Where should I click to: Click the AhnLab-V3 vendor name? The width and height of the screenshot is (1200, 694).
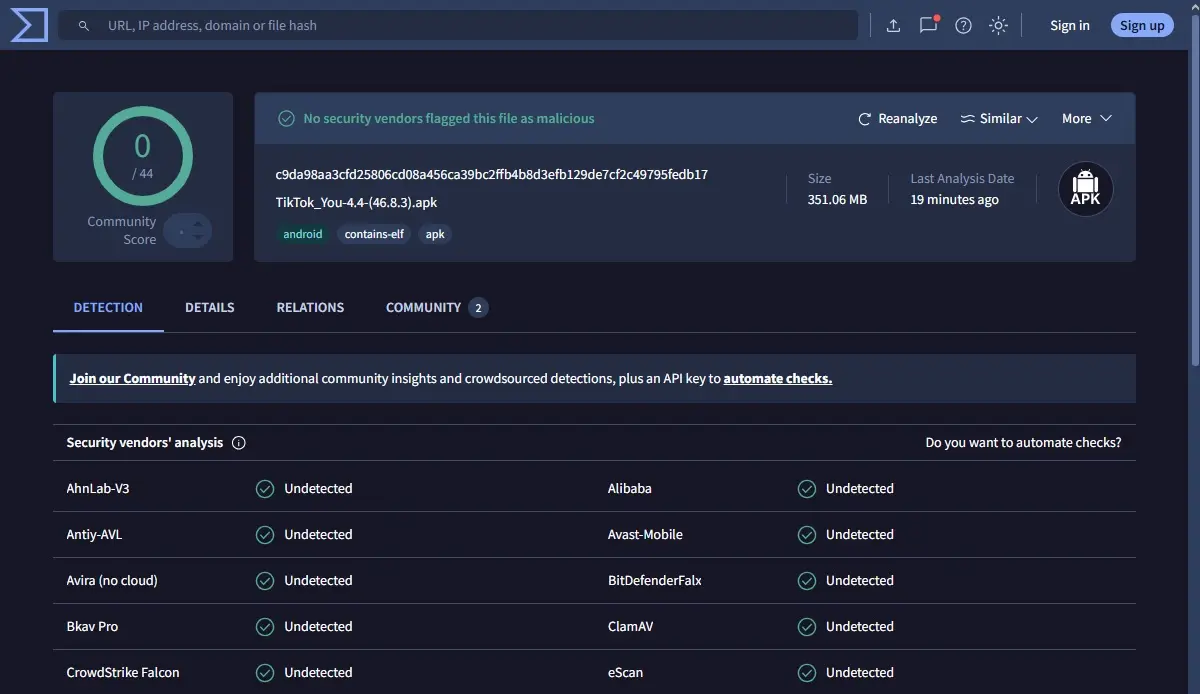pyautogui.click(x=98, y=489)
